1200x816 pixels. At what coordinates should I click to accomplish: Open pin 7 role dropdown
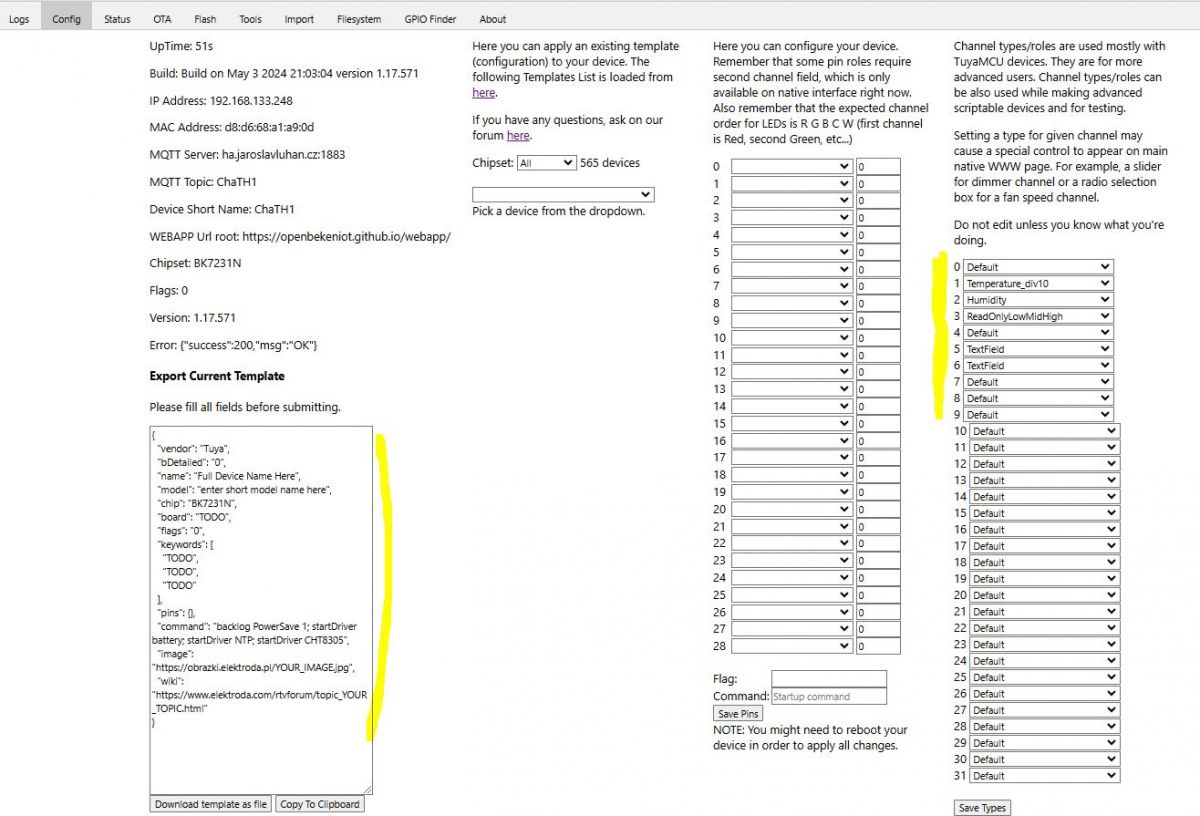pyautogui.click(x=792, y=286)
